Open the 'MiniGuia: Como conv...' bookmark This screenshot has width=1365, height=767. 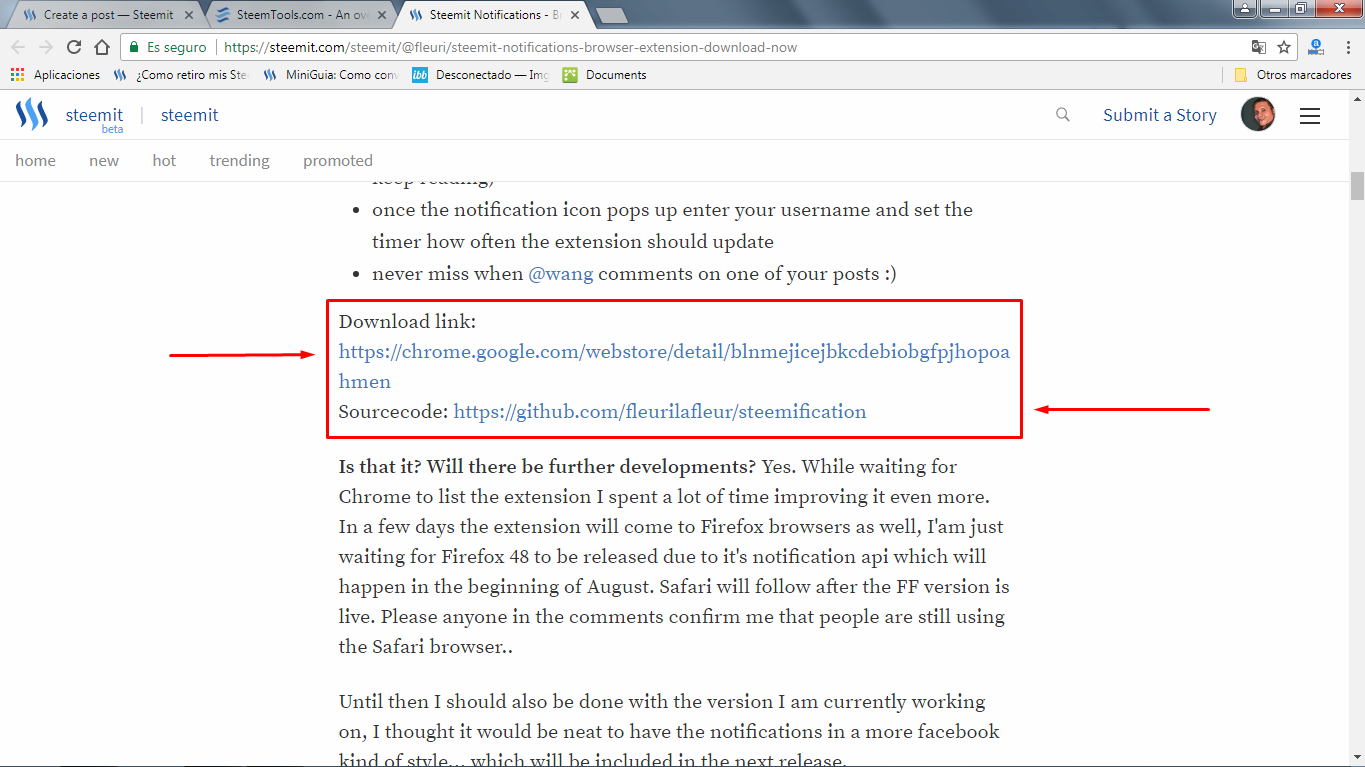pyautogui.click(x=330, y=75)
